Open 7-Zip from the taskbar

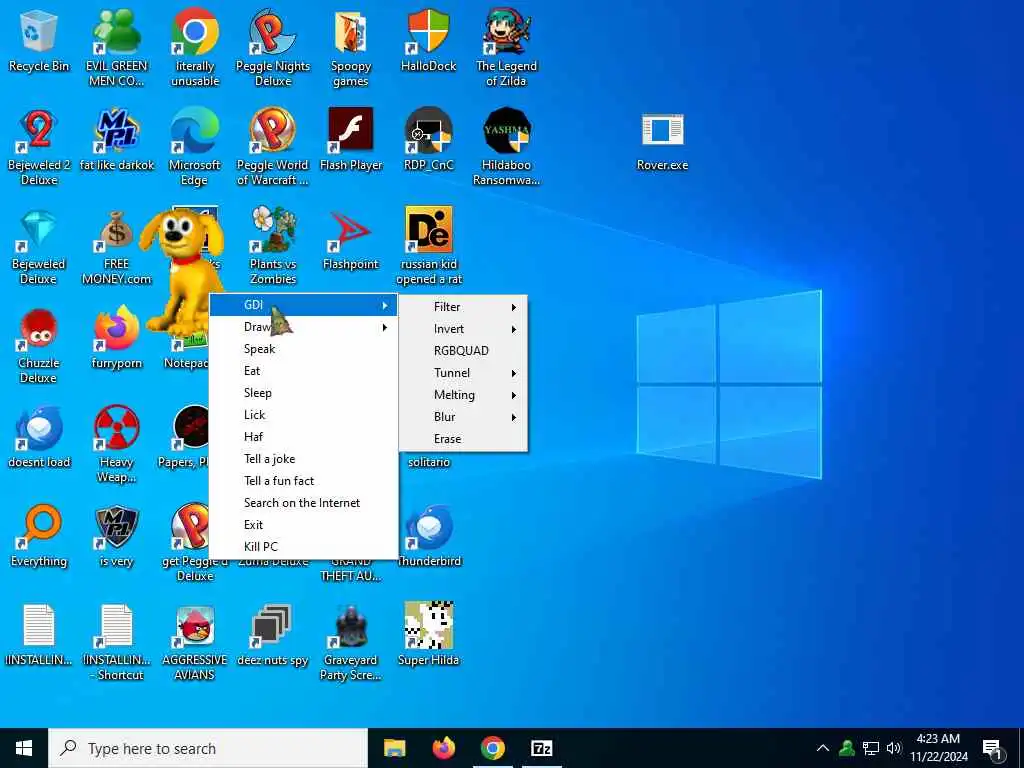click(x=541, y=748)
